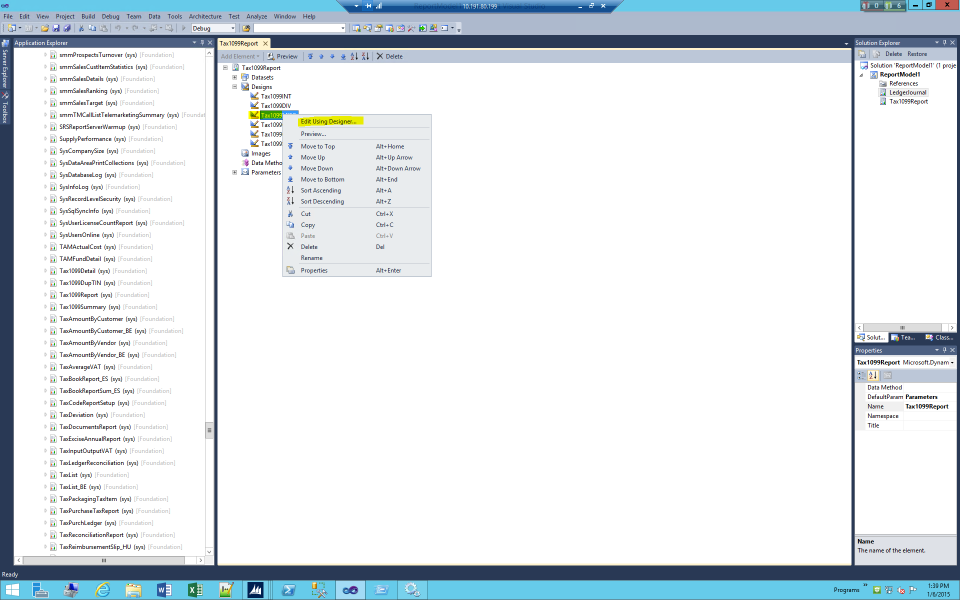Click the Save icon on the Standard toolbar
Image resolution: width=960 pixels, height=600 pixels.
(x=56, y=28)
